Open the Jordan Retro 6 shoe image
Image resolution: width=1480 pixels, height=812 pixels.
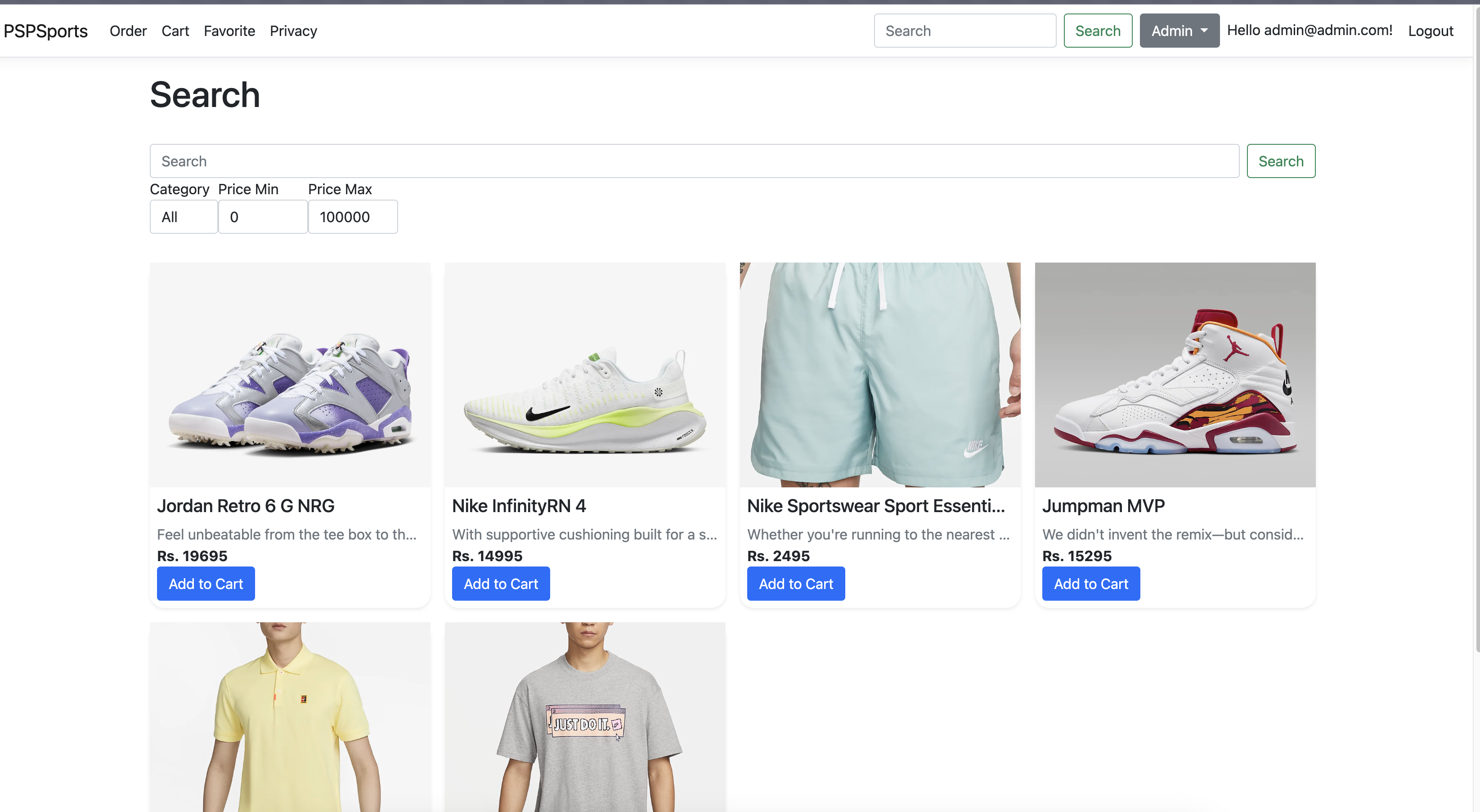pos(290,375)
